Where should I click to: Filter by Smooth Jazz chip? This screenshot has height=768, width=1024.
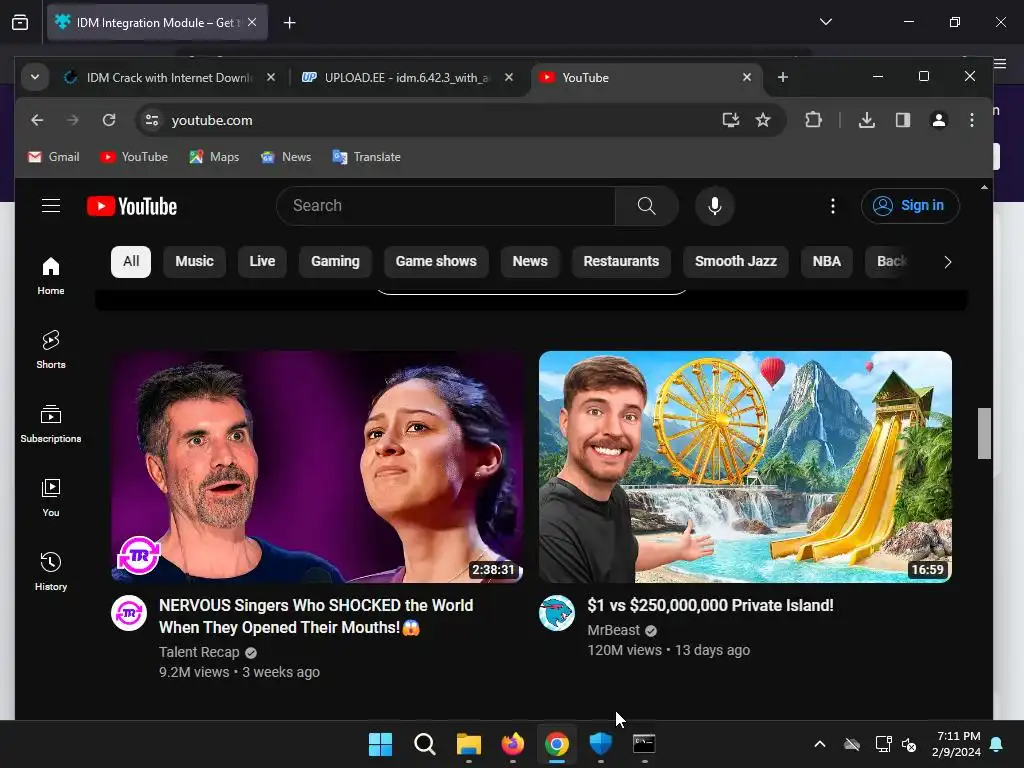(735, 261)
